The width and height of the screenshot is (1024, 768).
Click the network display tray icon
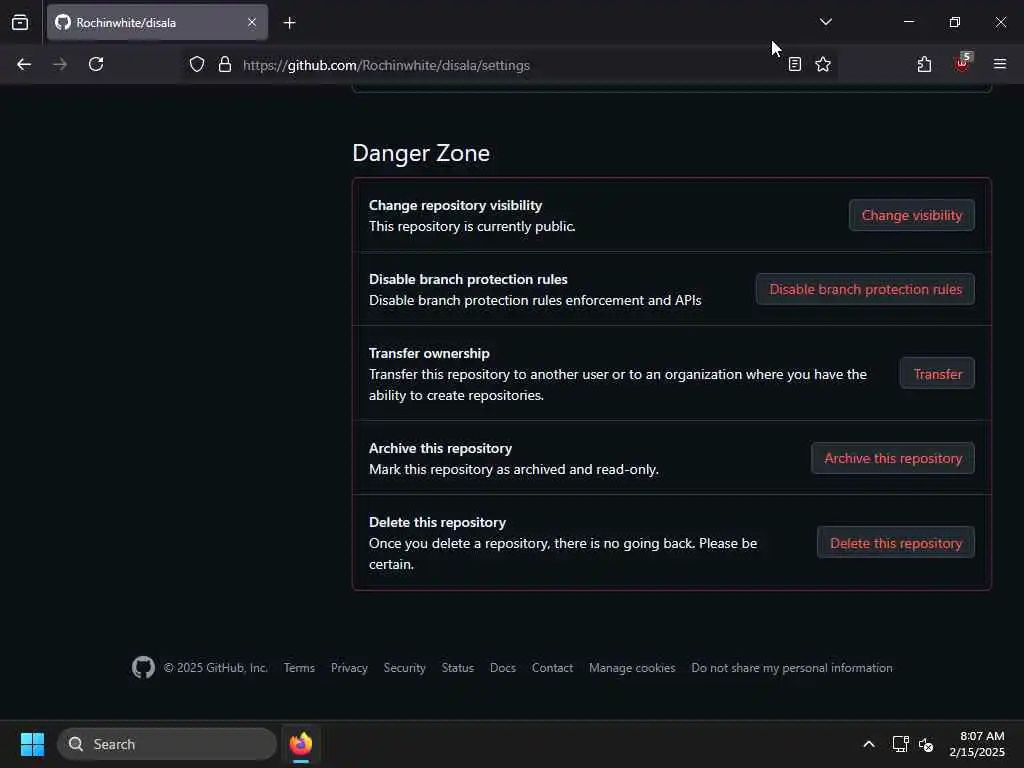tap(901, 744)
